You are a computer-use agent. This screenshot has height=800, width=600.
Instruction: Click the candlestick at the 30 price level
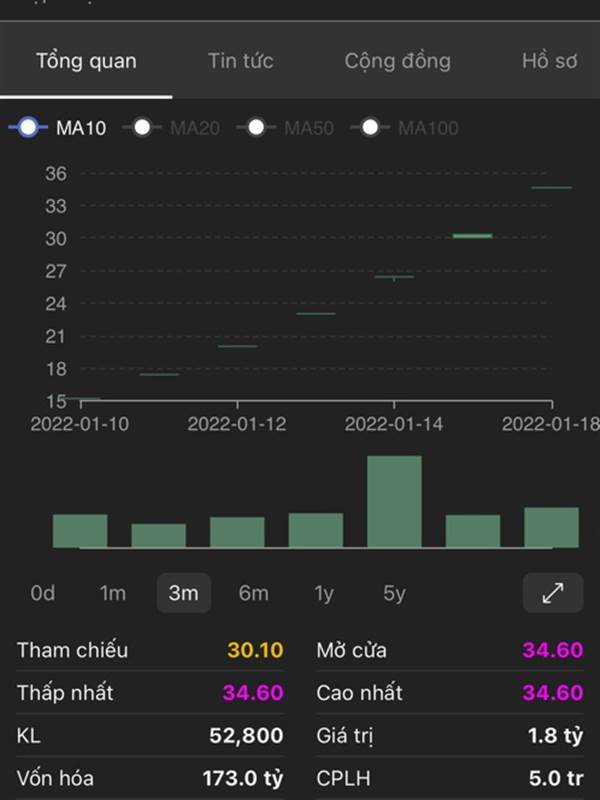[x=472, y=236]
